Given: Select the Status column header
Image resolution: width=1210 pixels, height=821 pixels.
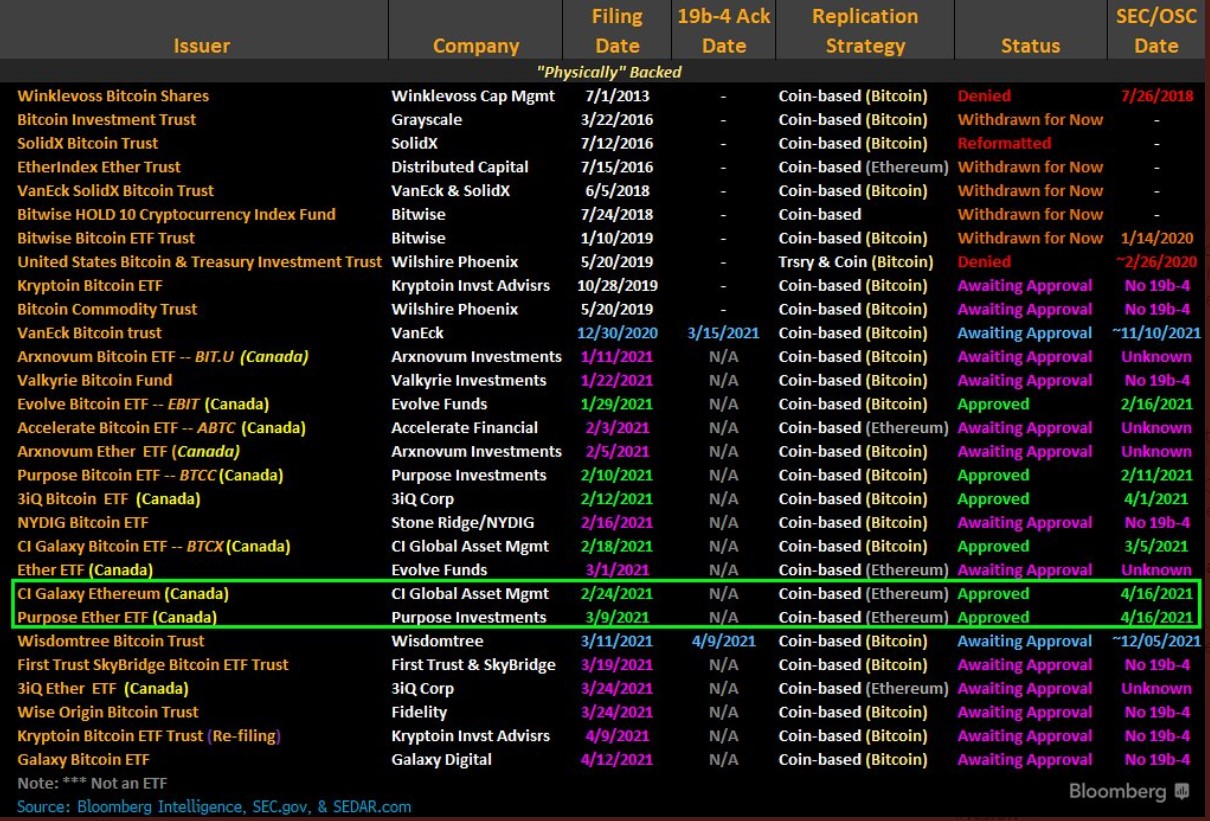Looking at the screenshot, I should click(1030, 46).
